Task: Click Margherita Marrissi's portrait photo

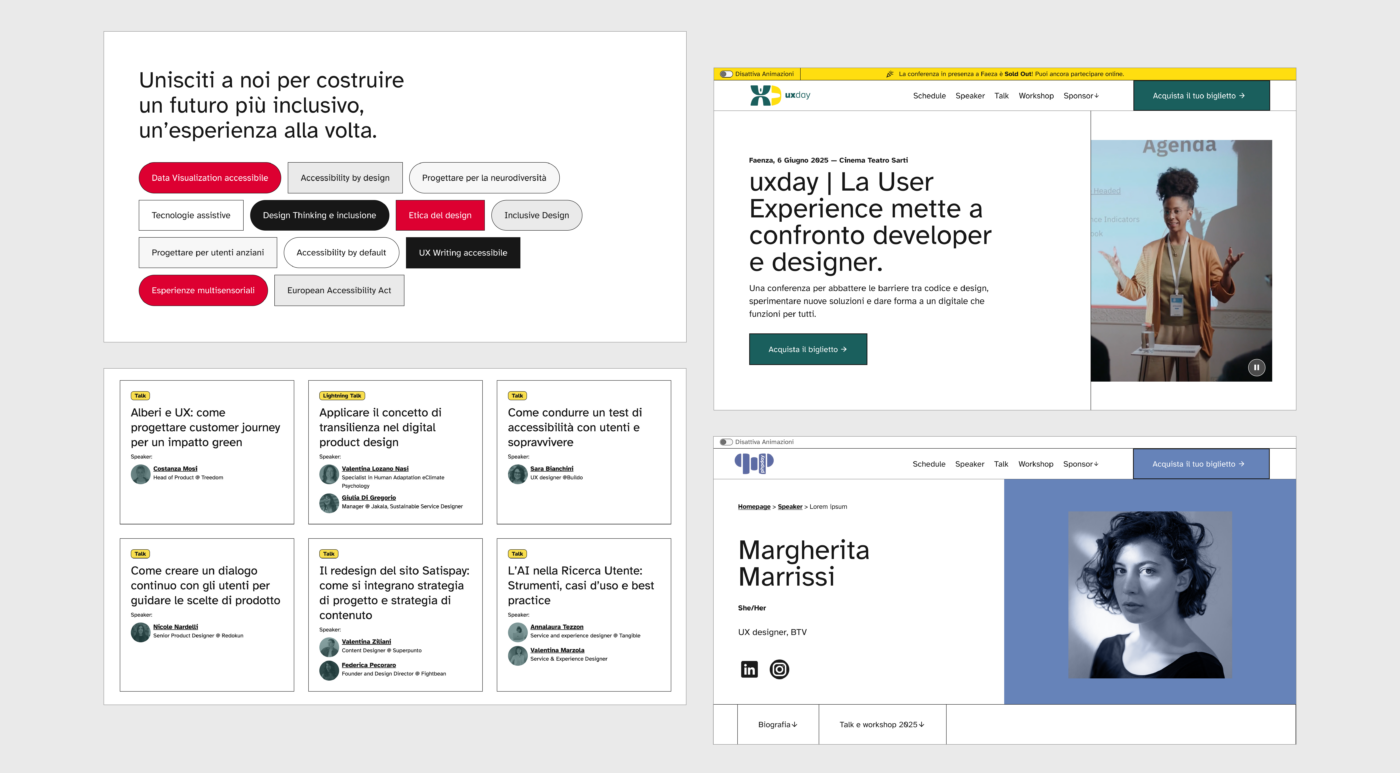Action: 1149,595
